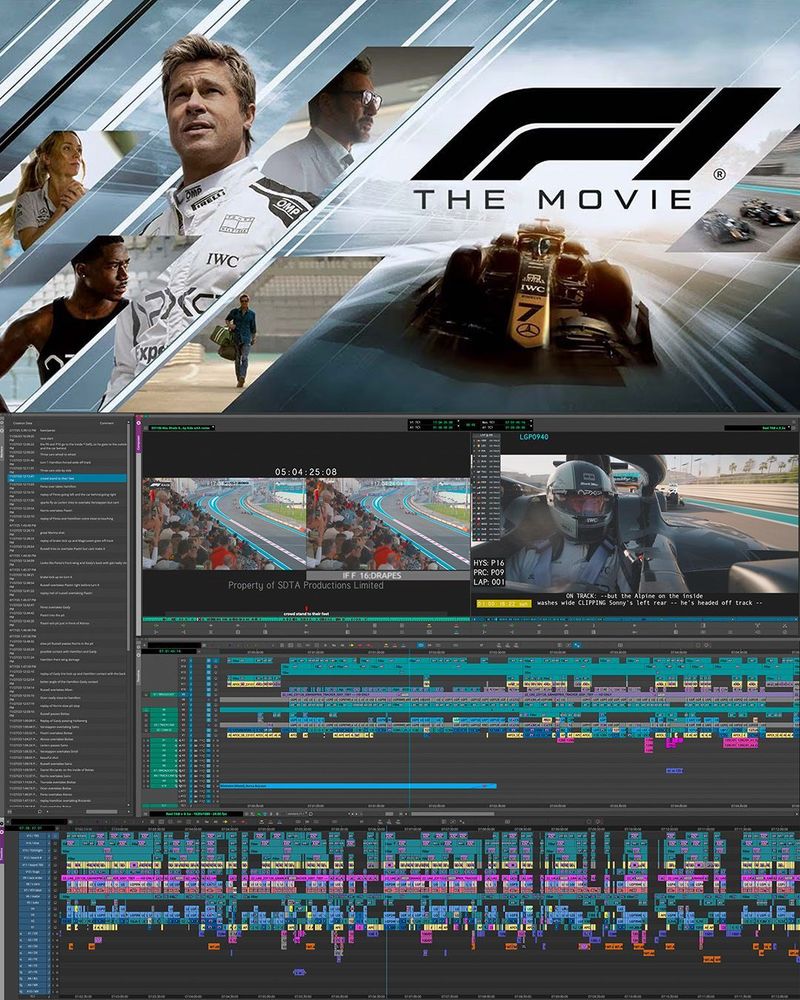This screenshot has width=800, height=1000.
Task: Open the upper timeline fast menu hamburger icon
Action: 145,814
